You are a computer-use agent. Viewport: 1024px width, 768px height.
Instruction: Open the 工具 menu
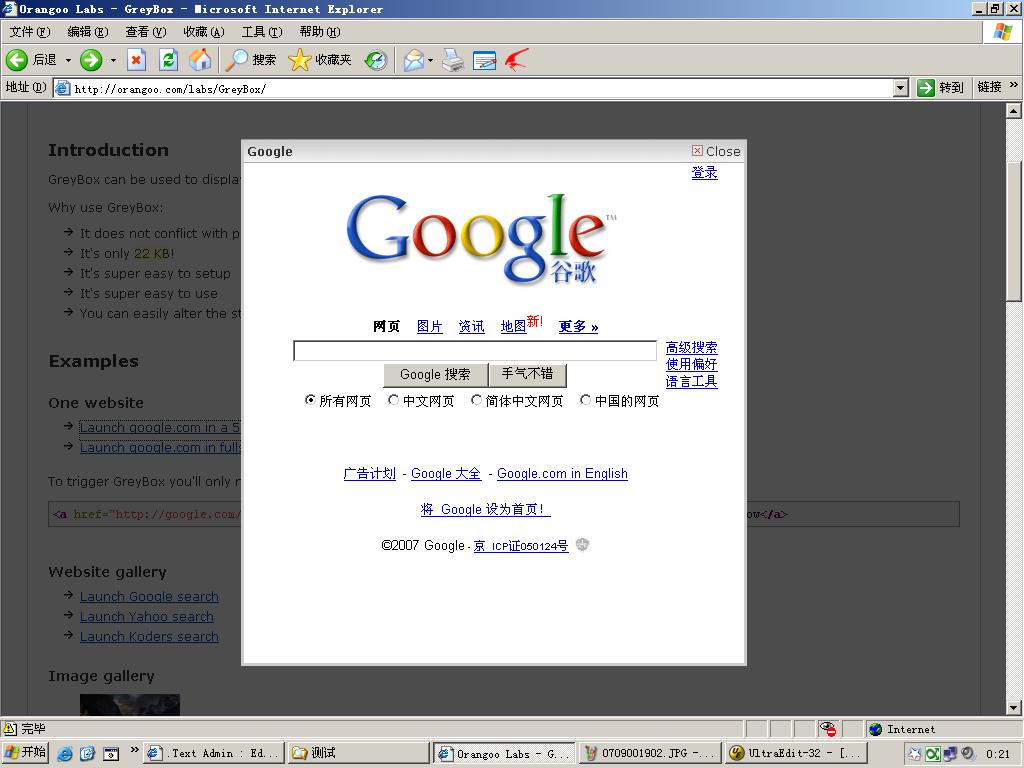click(x=262, y=31)
